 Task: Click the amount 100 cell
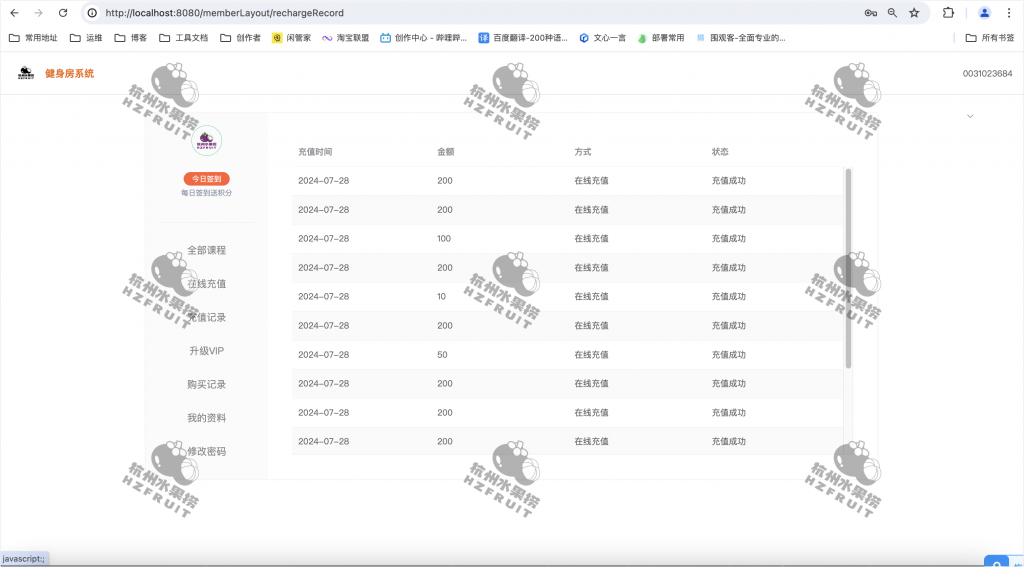[x=444, y=238]
